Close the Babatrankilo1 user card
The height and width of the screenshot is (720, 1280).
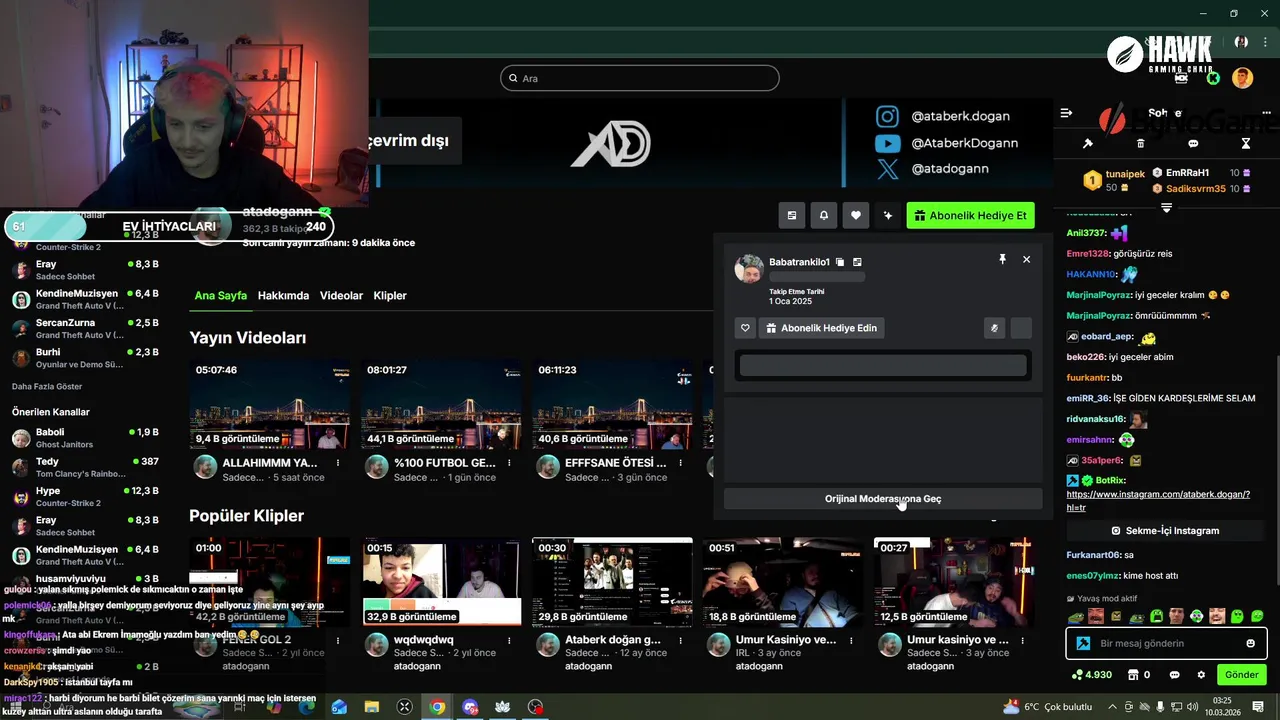click(1026, 259)
